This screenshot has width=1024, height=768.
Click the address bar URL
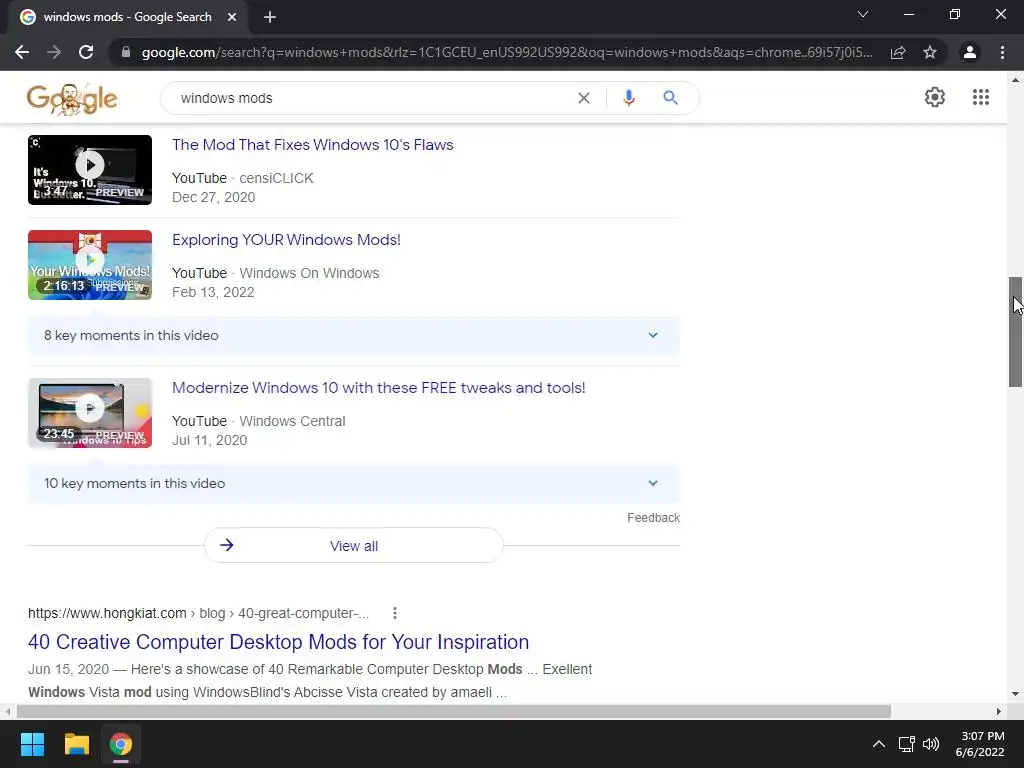pyautogui.click(x=507, y=52)
